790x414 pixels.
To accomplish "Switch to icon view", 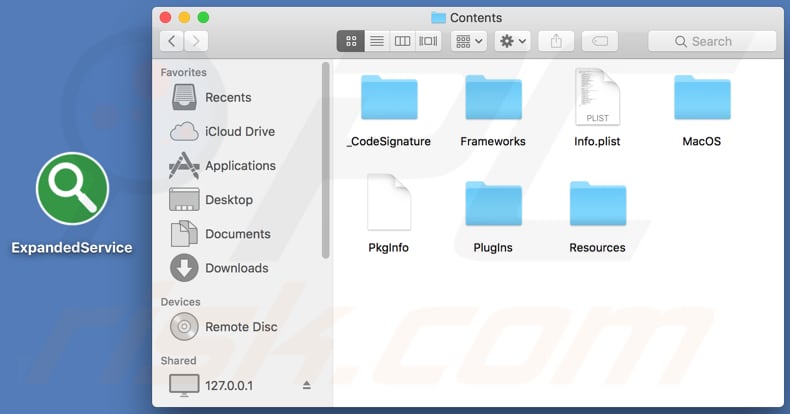I will [x=351, y=41].
